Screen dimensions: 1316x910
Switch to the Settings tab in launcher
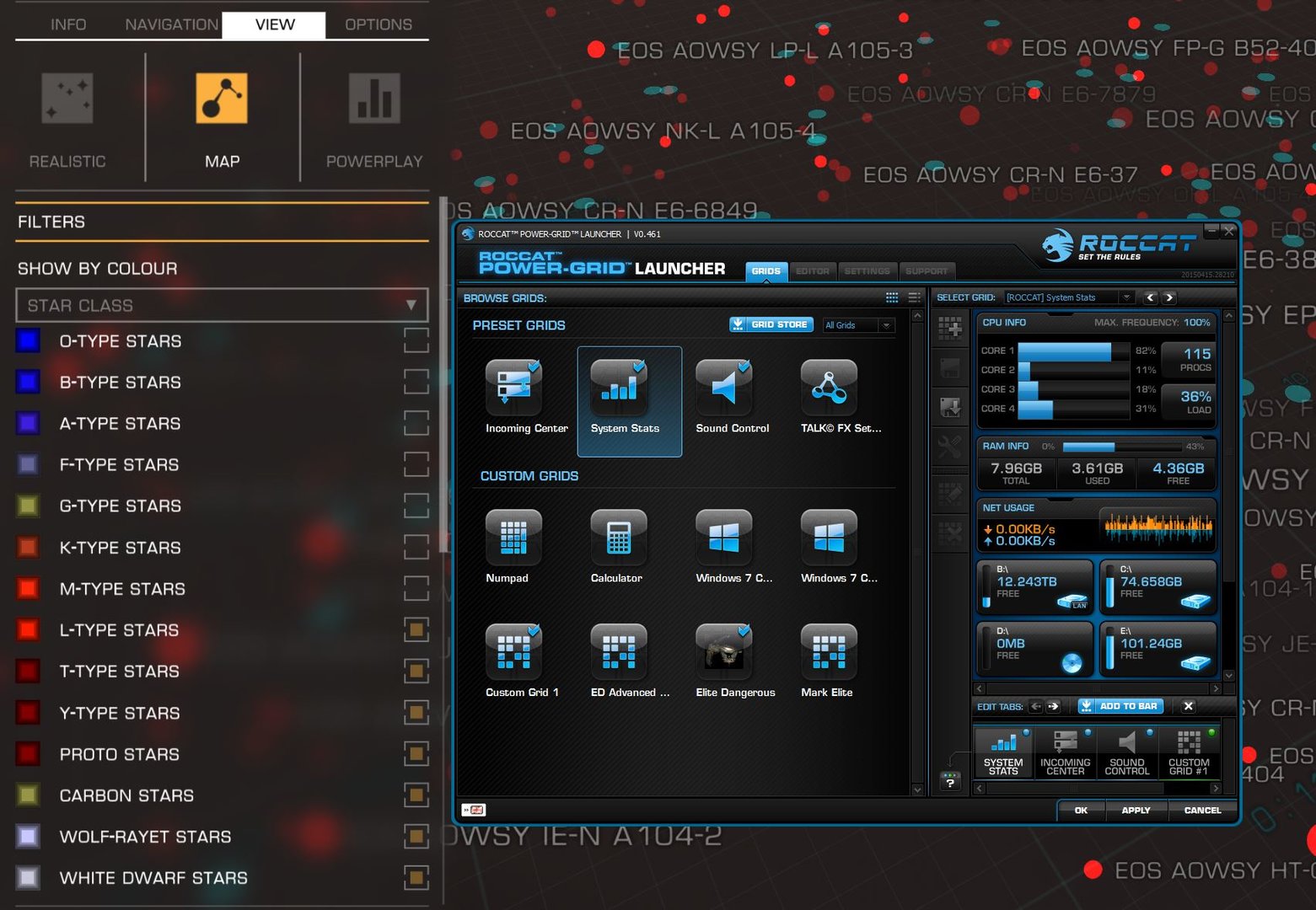[x=867, y=271]
